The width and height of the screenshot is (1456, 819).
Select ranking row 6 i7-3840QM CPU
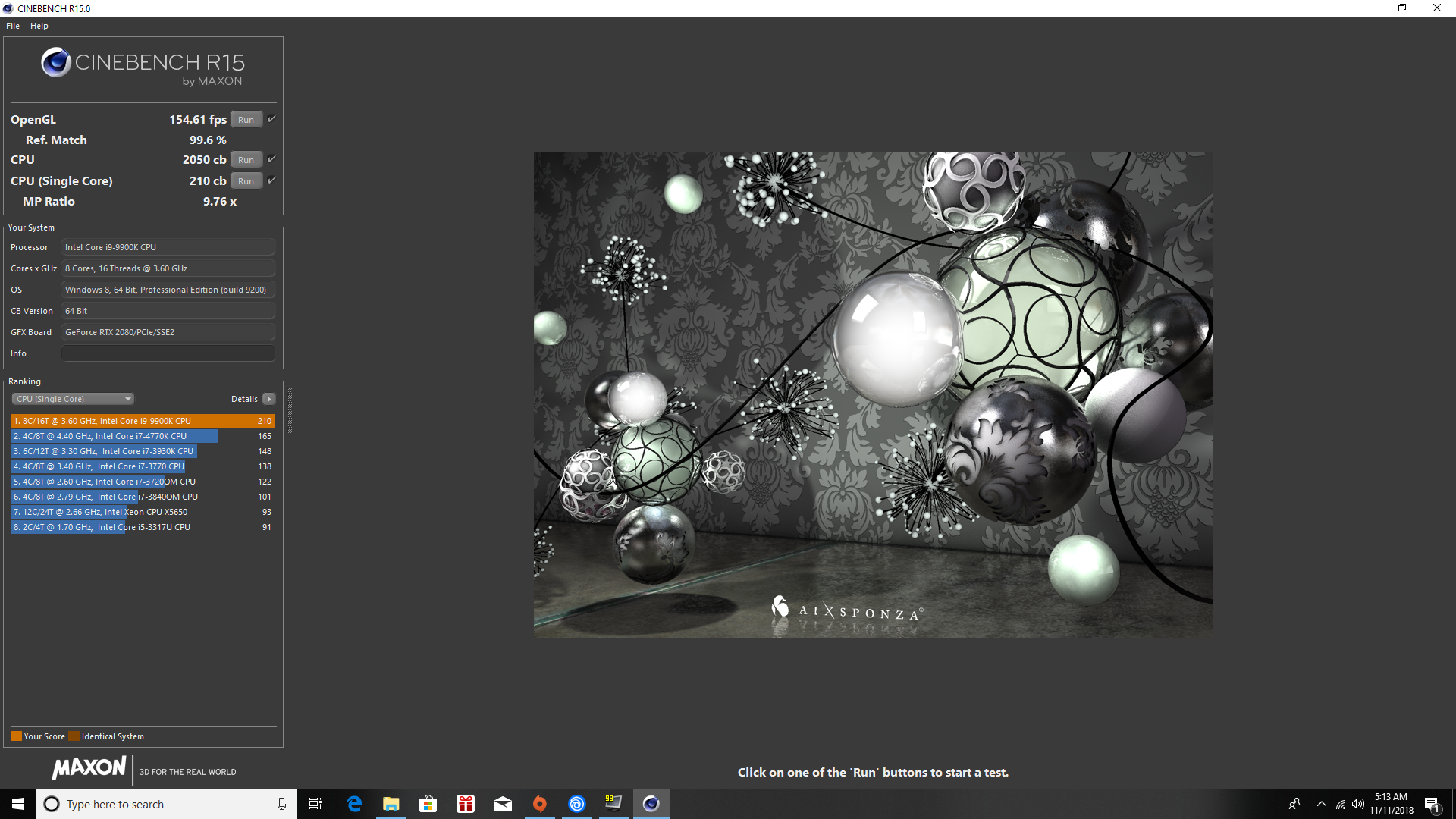[x=143, y=497]
